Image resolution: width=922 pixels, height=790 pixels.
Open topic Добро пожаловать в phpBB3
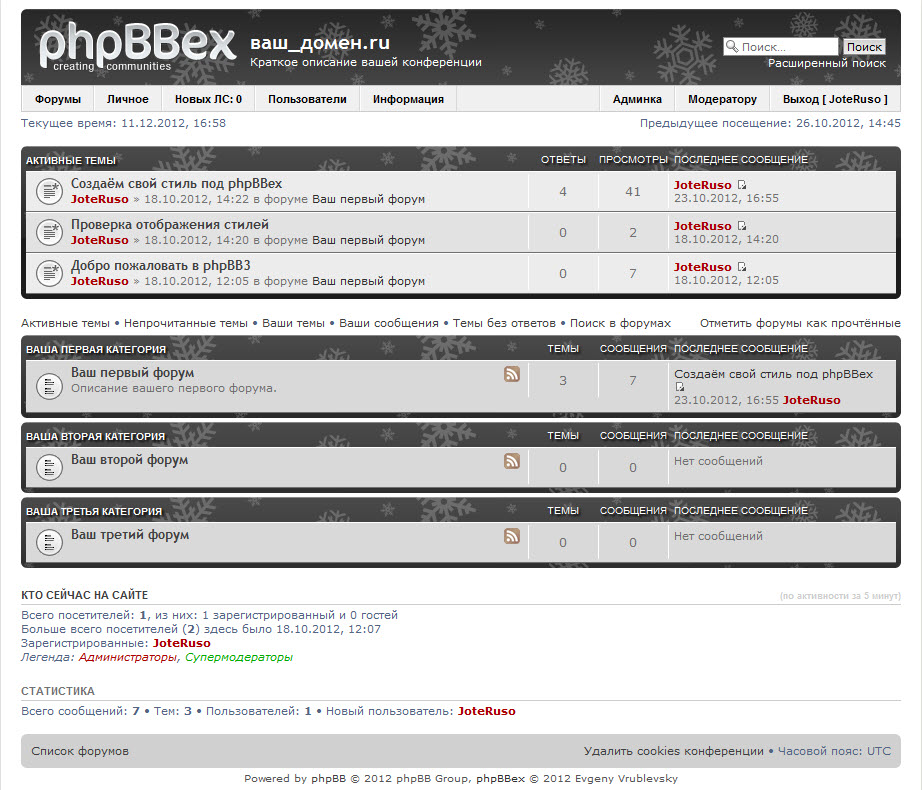[161, 266]
